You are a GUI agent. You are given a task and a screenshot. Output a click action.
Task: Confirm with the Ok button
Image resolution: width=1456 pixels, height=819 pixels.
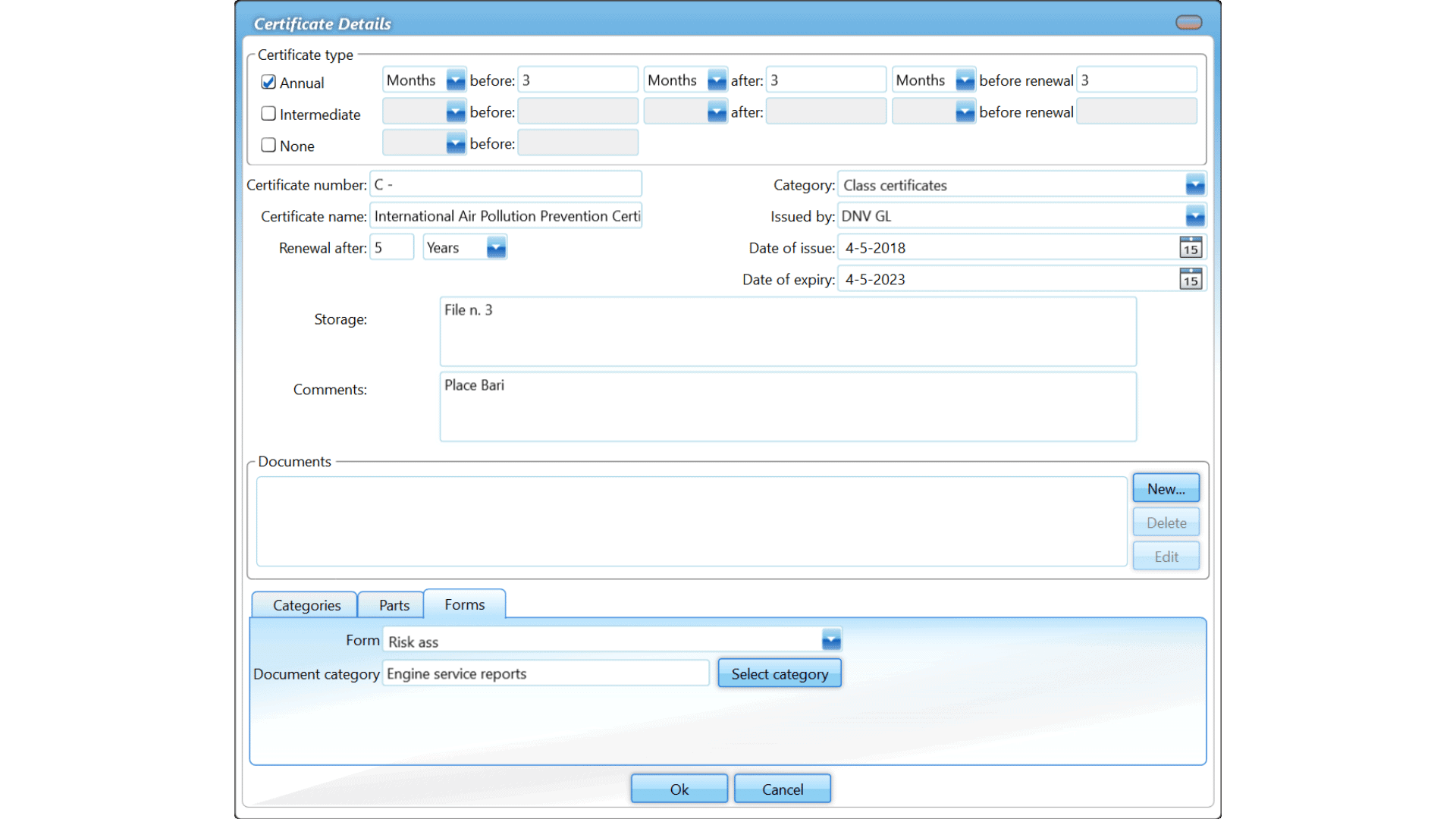[x=679, y=789]
